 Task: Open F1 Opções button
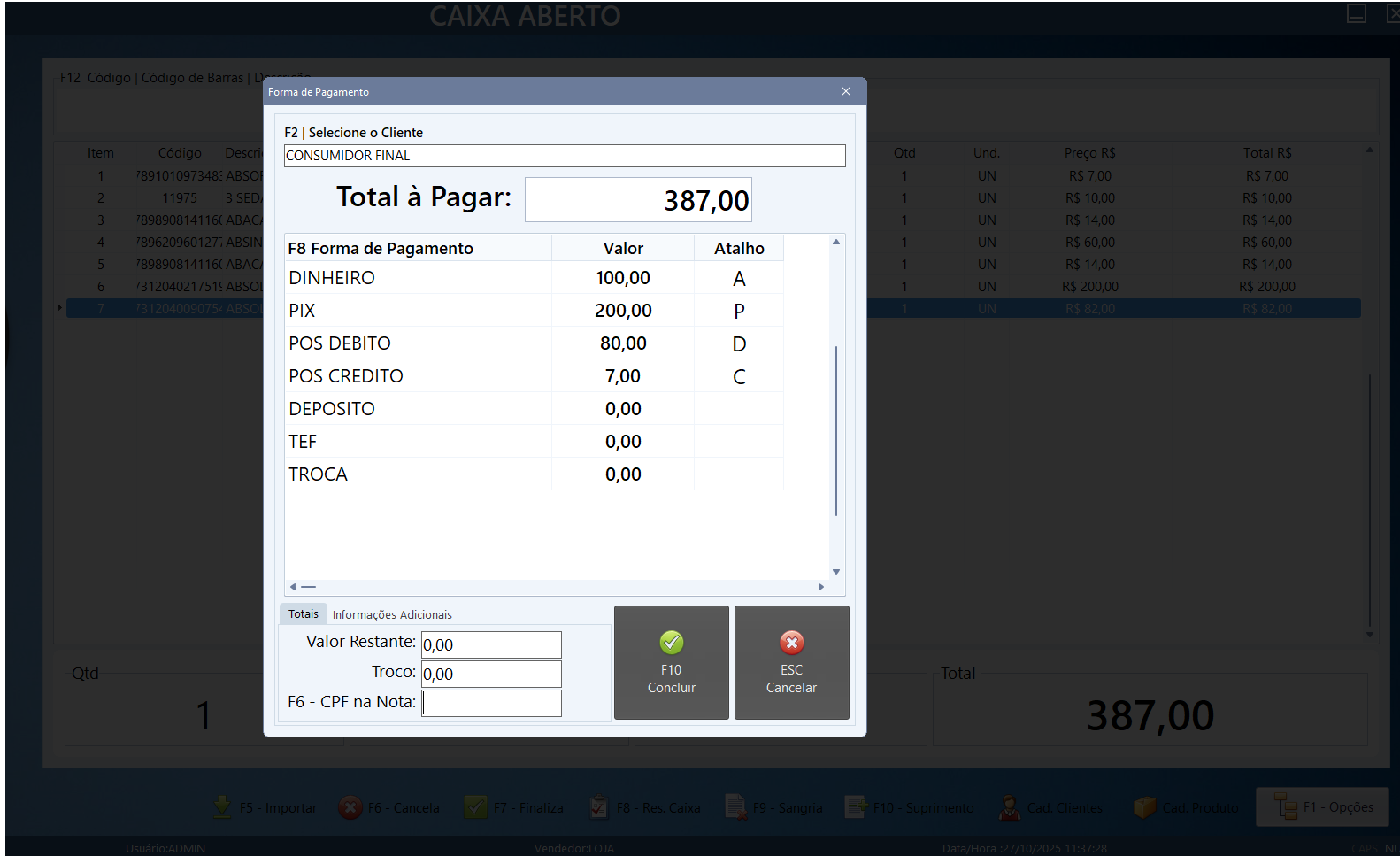click(1322, 807)
